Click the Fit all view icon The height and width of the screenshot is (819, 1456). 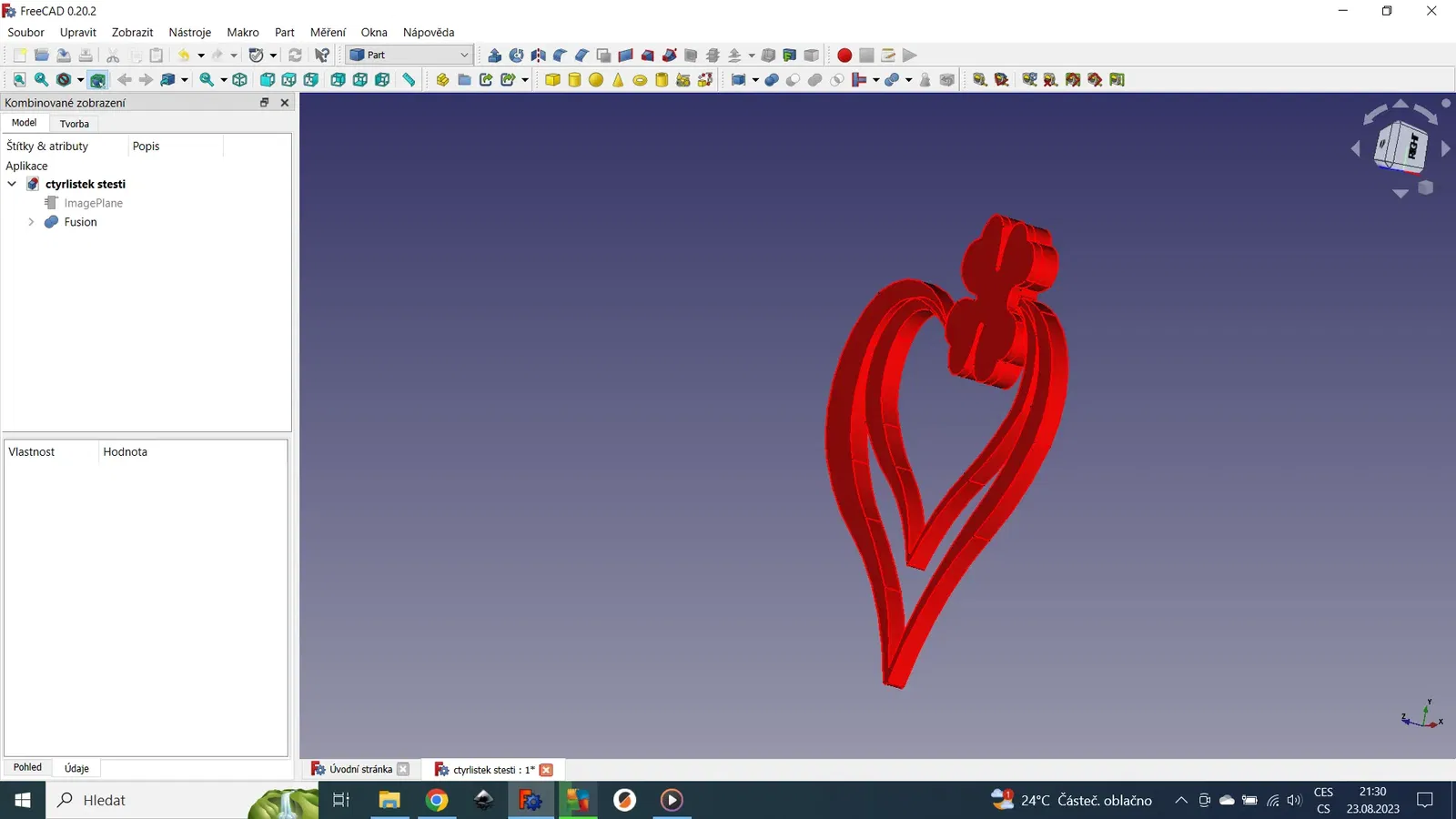19,80
